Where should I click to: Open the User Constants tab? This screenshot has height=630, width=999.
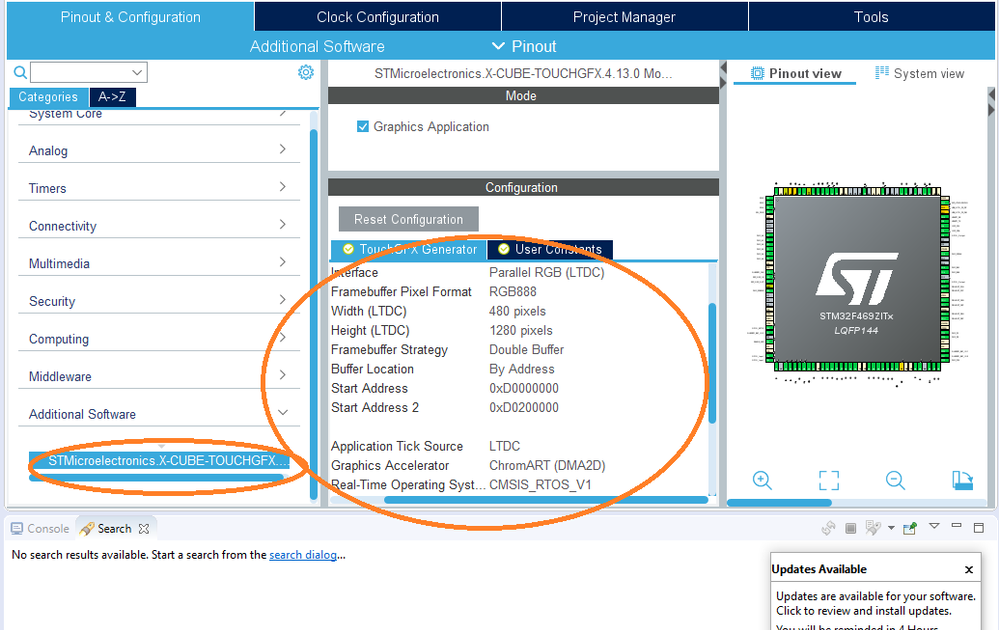tap(550, 249)
